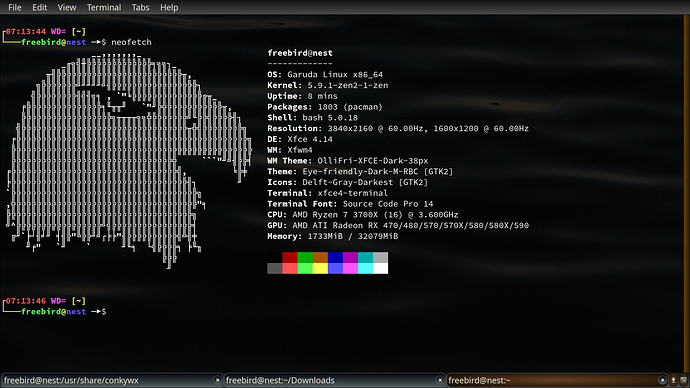This screenshot has width=690, height=388.
Task: Click 'Terminal Font: Source Code Pro 14'
Action: pyautogui.click(x=350, y=204)
